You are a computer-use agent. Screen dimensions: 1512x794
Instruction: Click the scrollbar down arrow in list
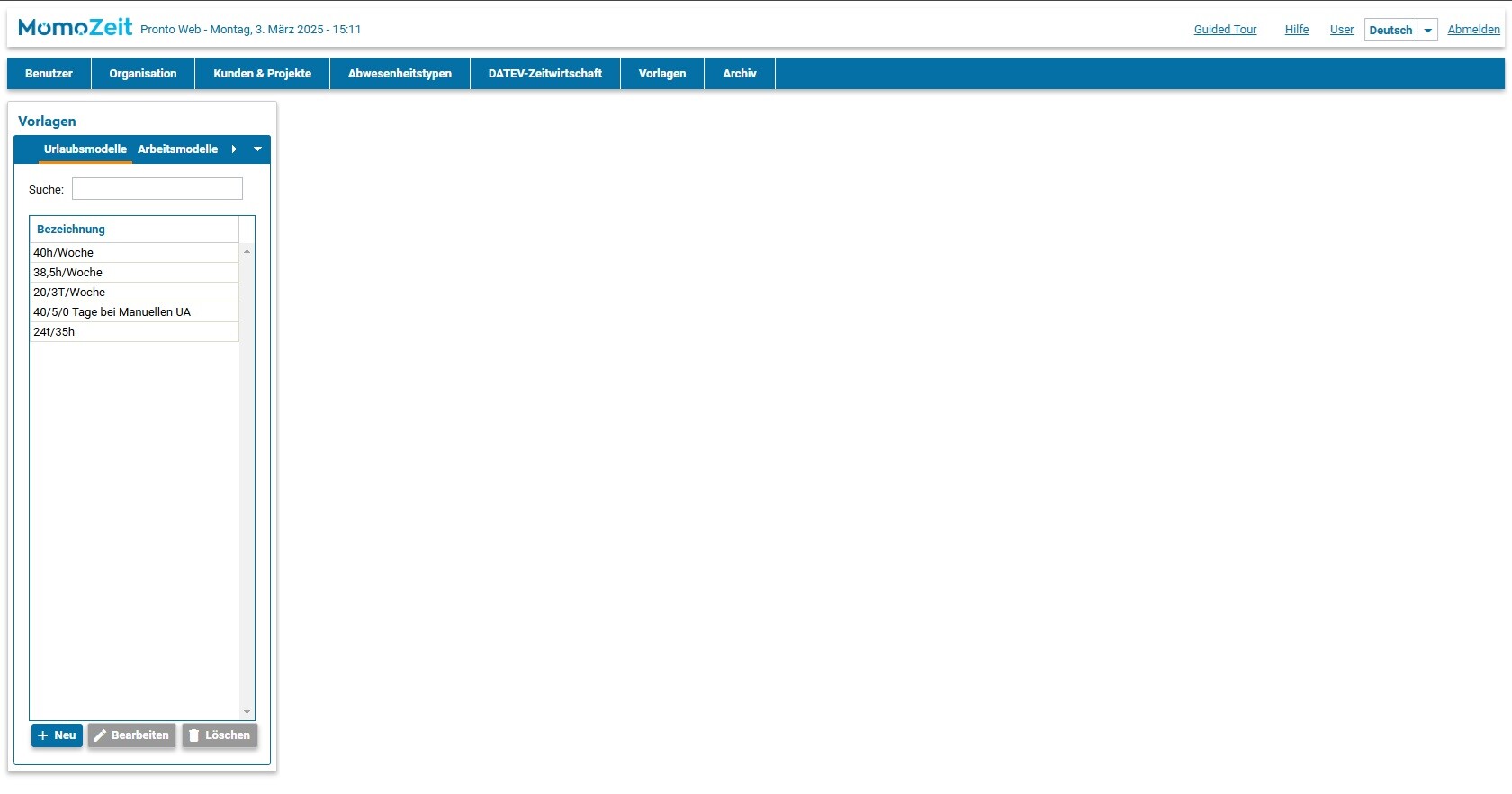coord(247,712)
